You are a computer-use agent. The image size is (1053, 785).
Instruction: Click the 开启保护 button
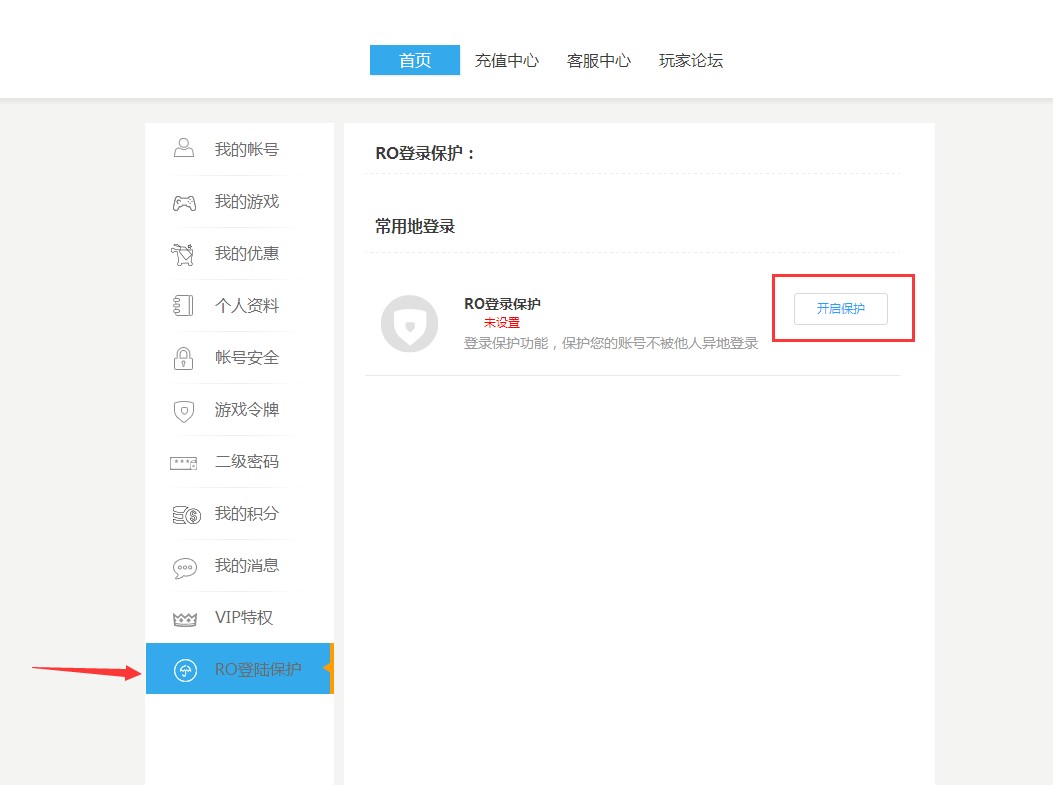coord(841,309)
